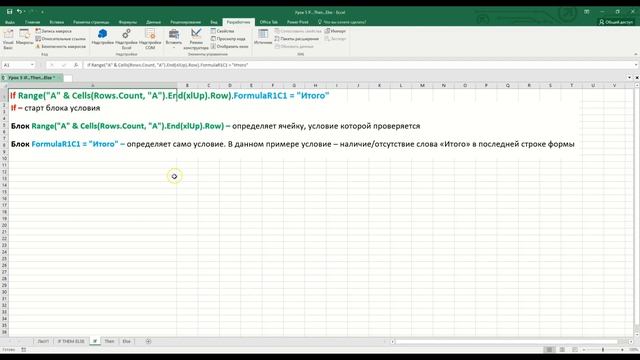This screenshot has width=640, height=360.
Task: Open the Visual Basic editor
Action: [8, 39]
